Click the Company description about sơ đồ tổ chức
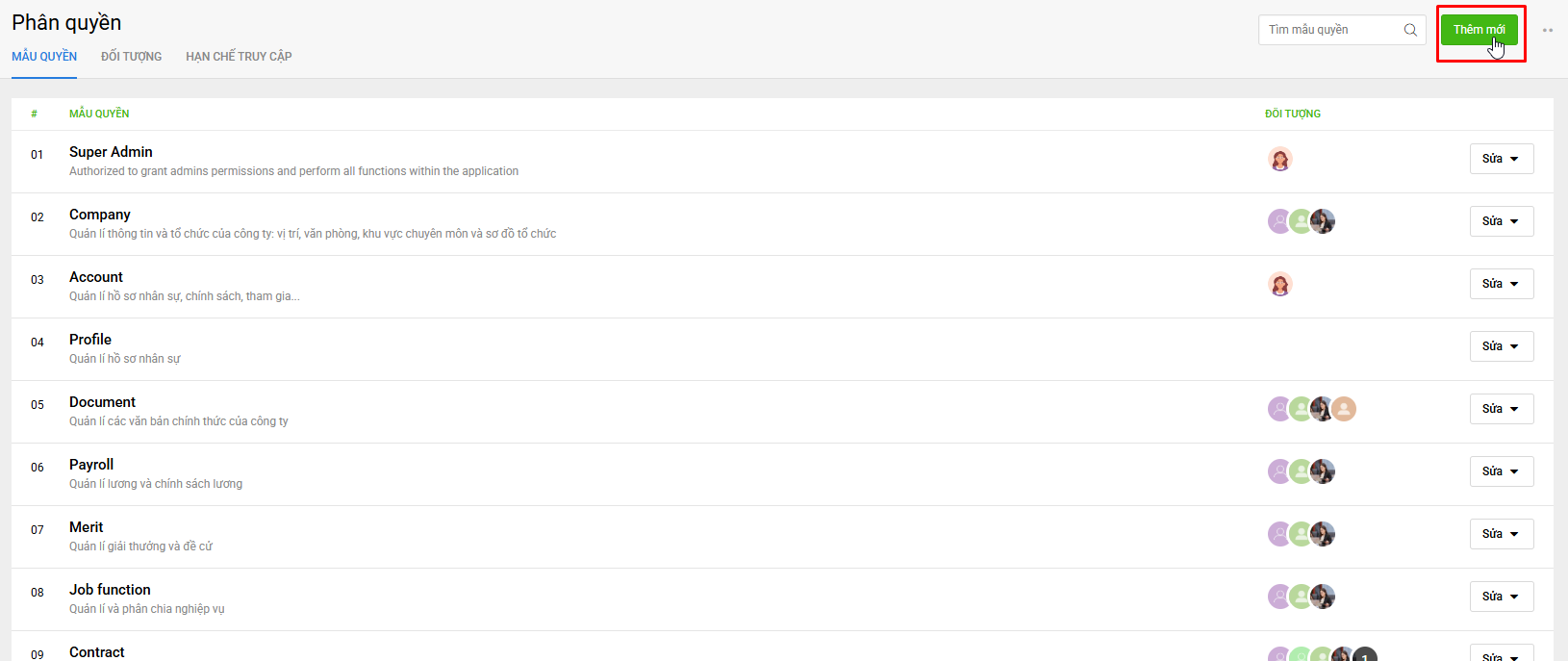The width and height of the screenshot is (1568, 661). pos(313,234)
